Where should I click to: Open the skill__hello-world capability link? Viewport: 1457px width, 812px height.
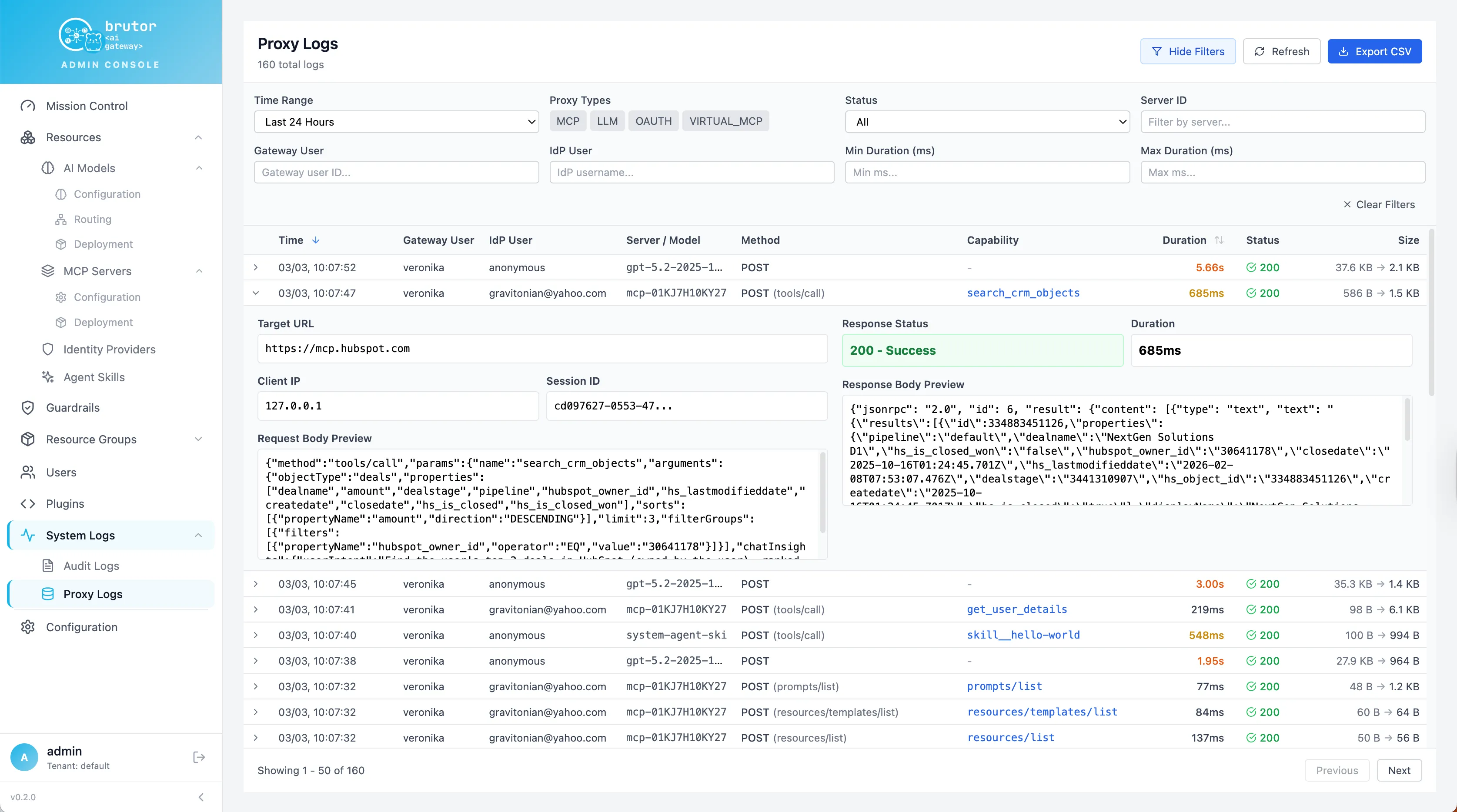pyautogui.click(x=1023, y=635)
